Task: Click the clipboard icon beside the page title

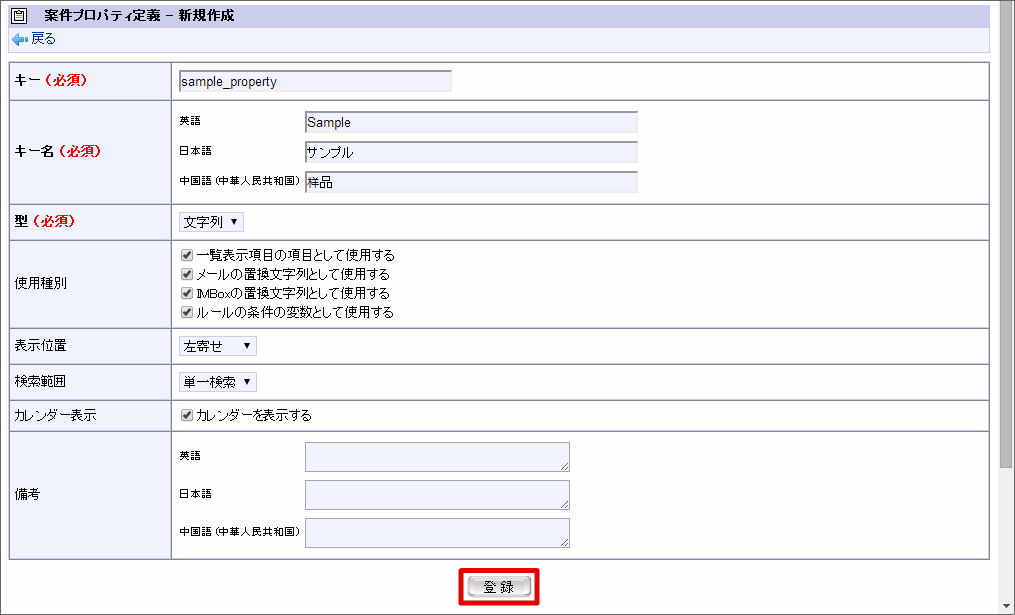Action: (19, 16)
